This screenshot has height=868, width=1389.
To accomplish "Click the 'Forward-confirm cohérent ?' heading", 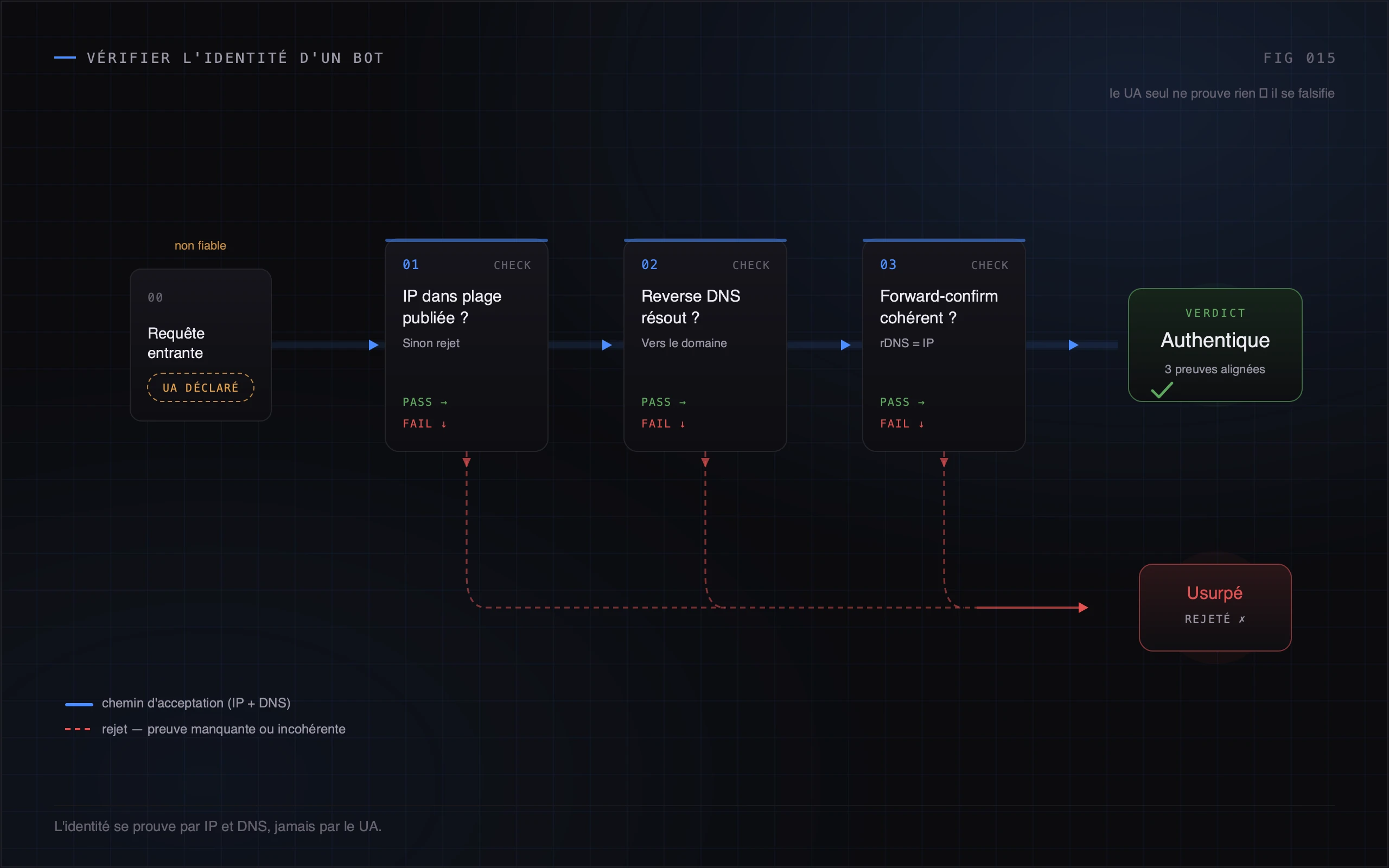I will (939, 307).
